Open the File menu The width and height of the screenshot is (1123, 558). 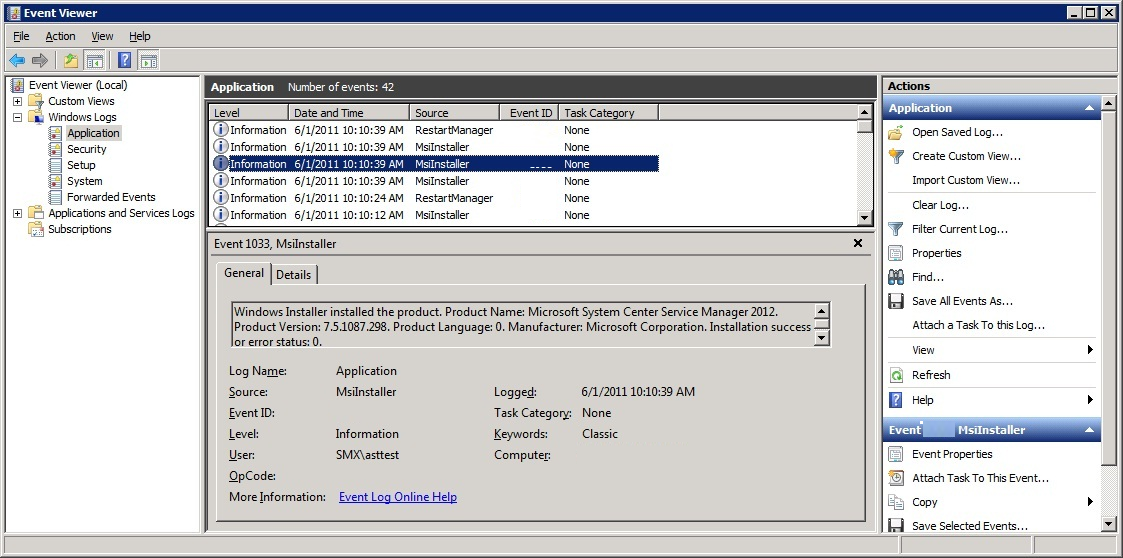[21, 36]
